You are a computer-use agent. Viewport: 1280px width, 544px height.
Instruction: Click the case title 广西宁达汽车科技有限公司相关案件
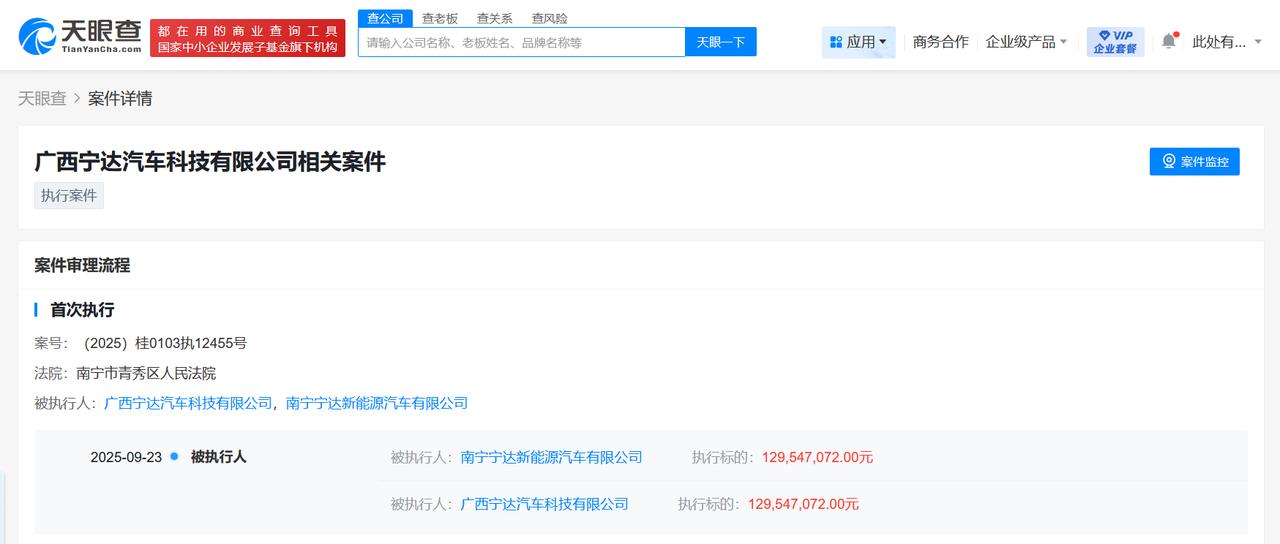210,161
